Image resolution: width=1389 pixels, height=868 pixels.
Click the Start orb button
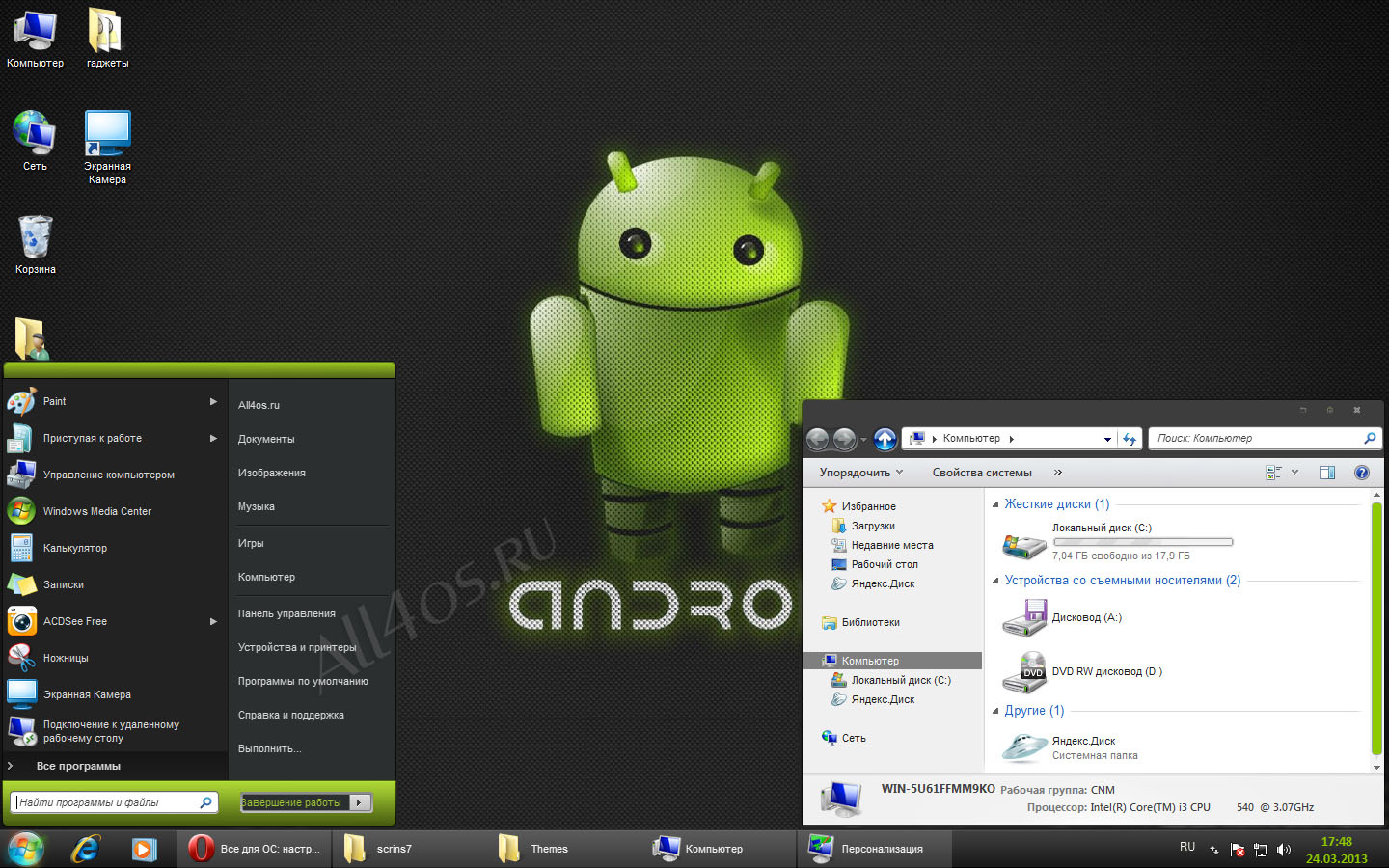tap(26, 849)
